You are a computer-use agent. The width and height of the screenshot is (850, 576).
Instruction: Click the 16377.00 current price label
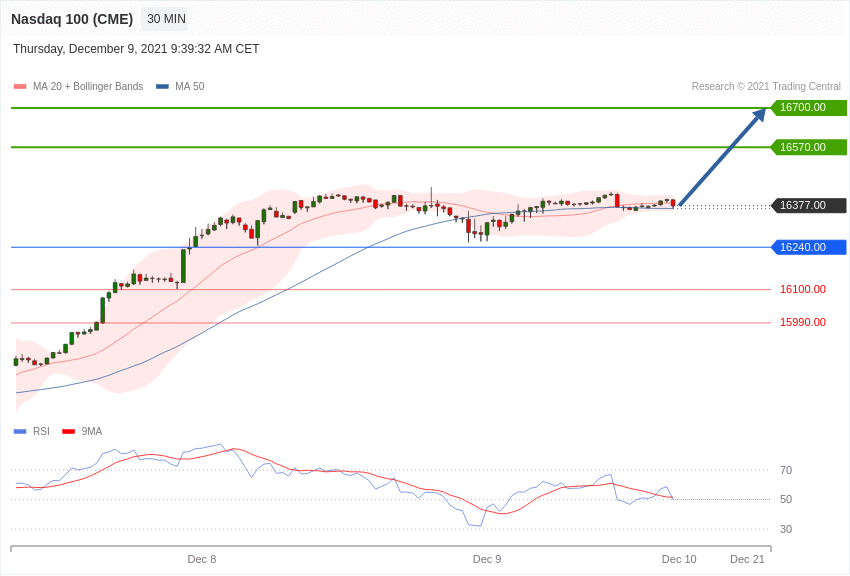click(x=809, y=205)
